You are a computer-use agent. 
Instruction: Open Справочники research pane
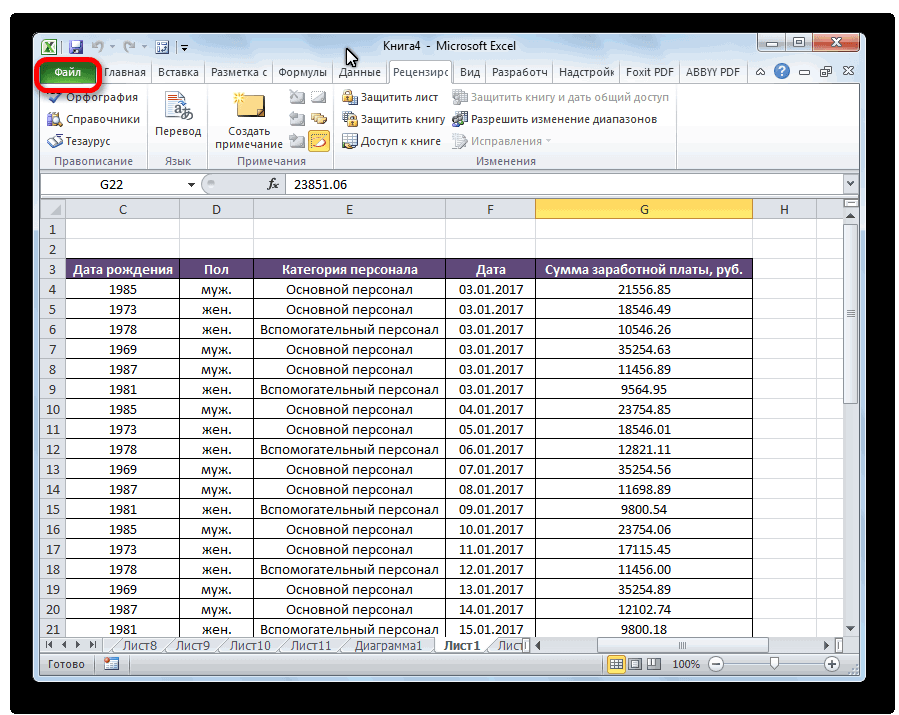[93, 119]
